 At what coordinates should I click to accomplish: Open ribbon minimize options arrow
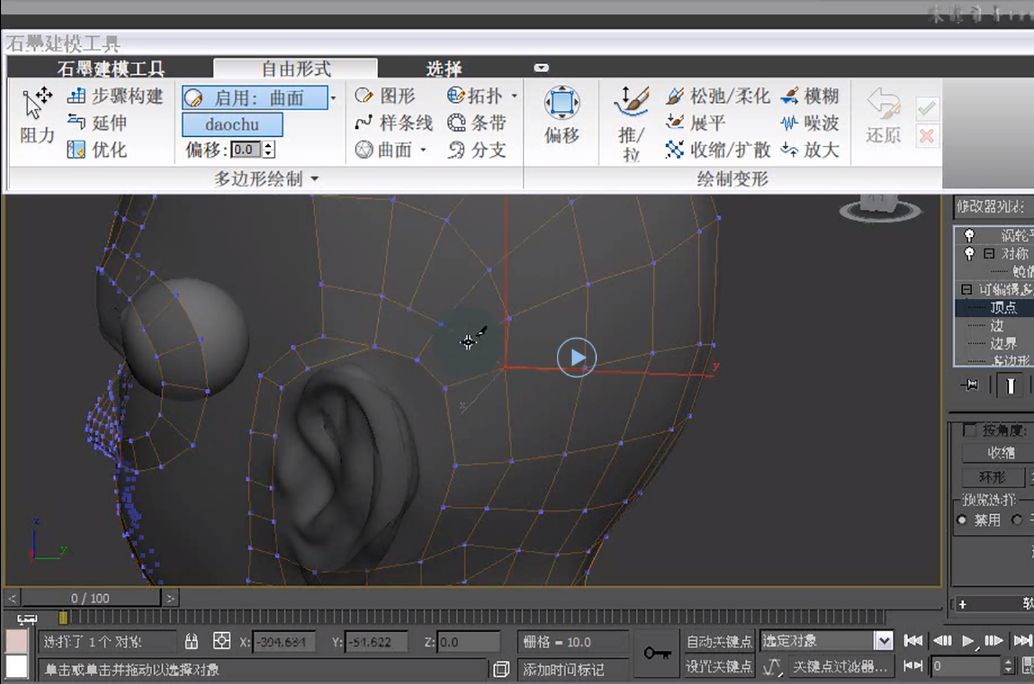tap(541, 67)
